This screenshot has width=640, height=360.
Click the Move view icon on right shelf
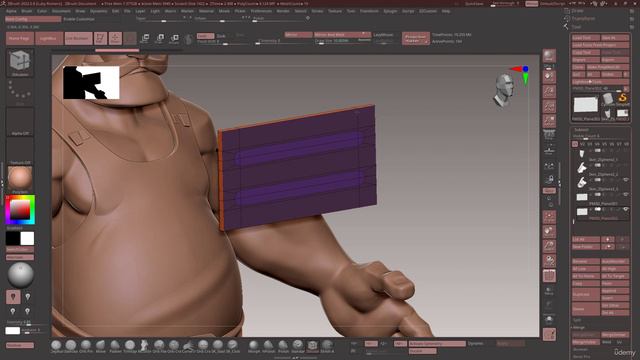tap(549, 231)
